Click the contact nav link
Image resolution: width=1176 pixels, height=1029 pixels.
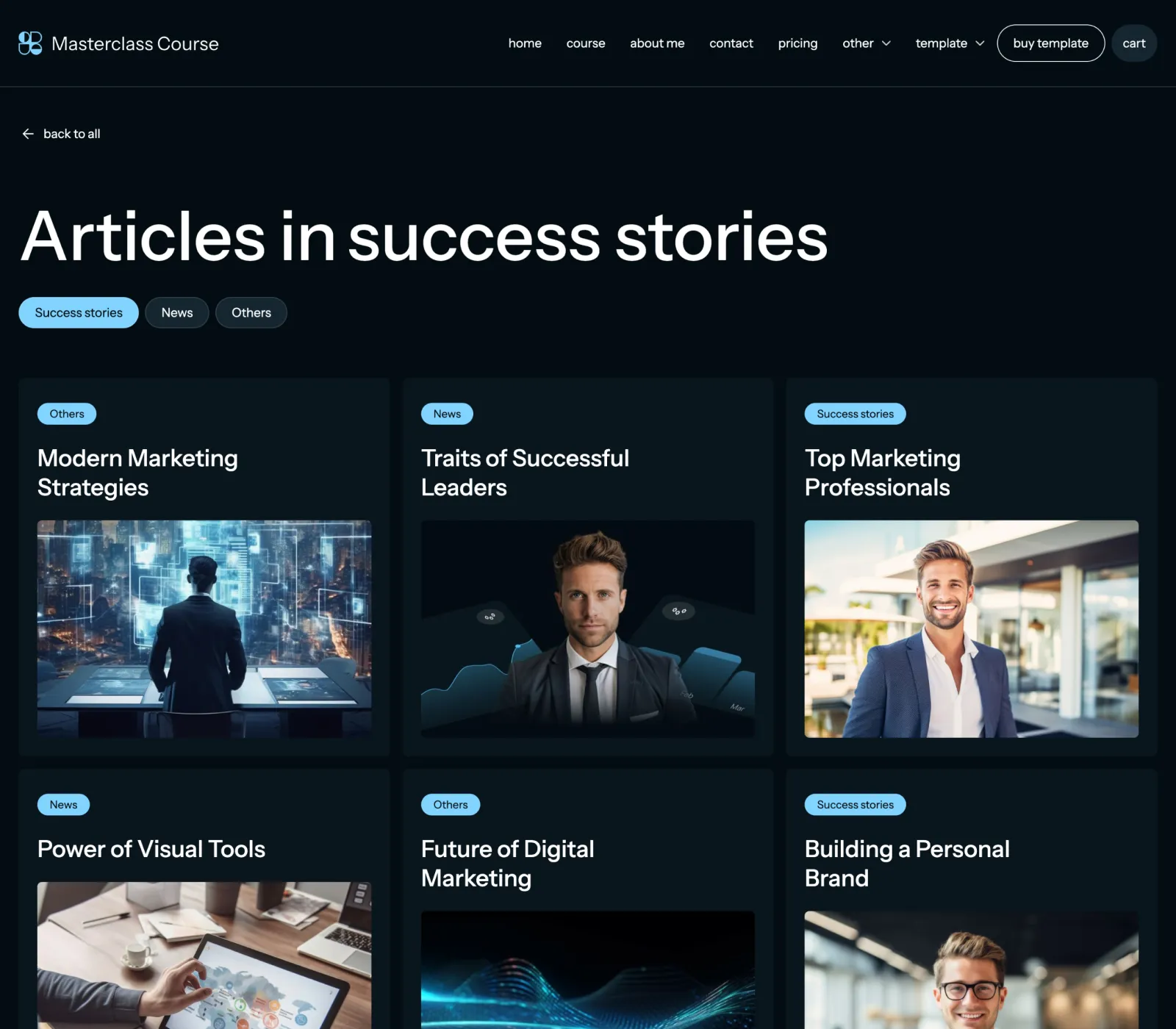tap(731, 43)
